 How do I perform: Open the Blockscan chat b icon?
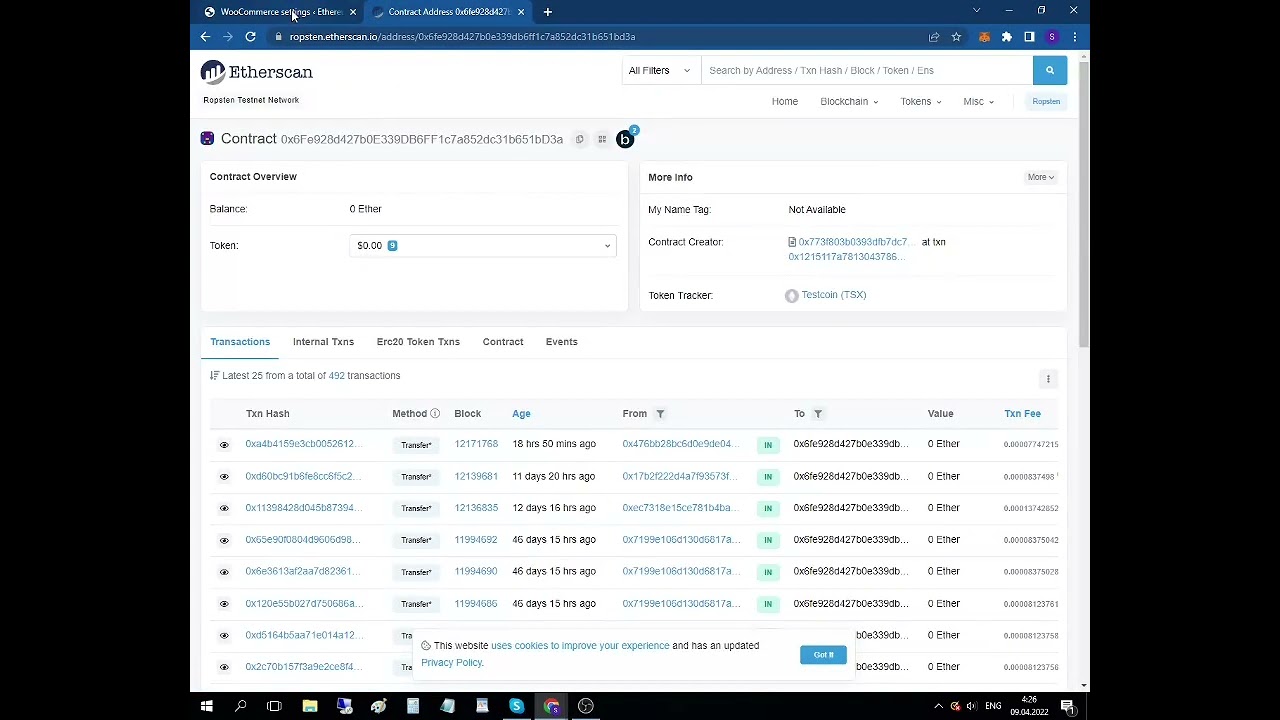click(x=625, y=139)
